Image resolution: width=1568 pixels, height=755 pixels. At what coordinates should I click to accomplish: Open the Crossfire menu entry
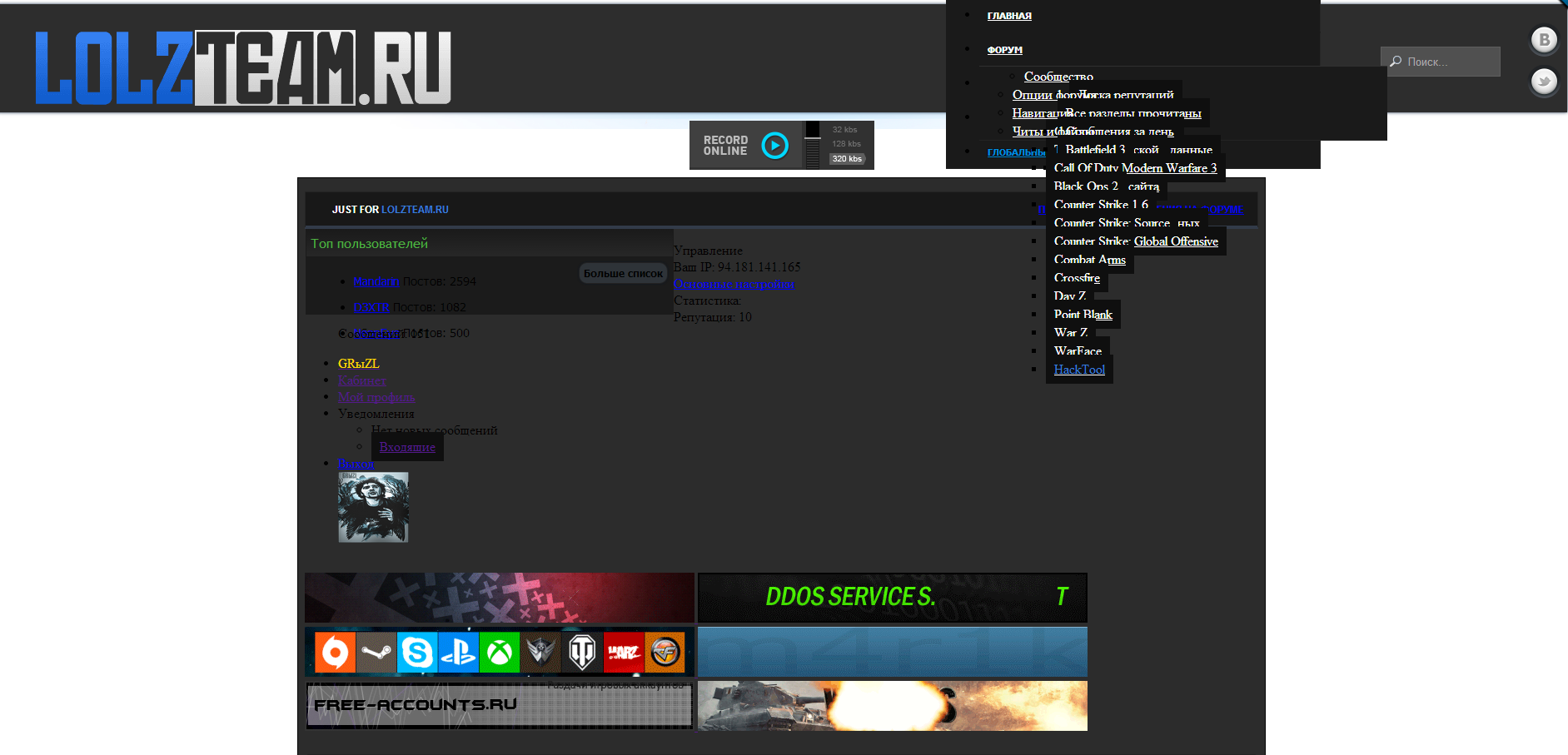(1077, 278)
